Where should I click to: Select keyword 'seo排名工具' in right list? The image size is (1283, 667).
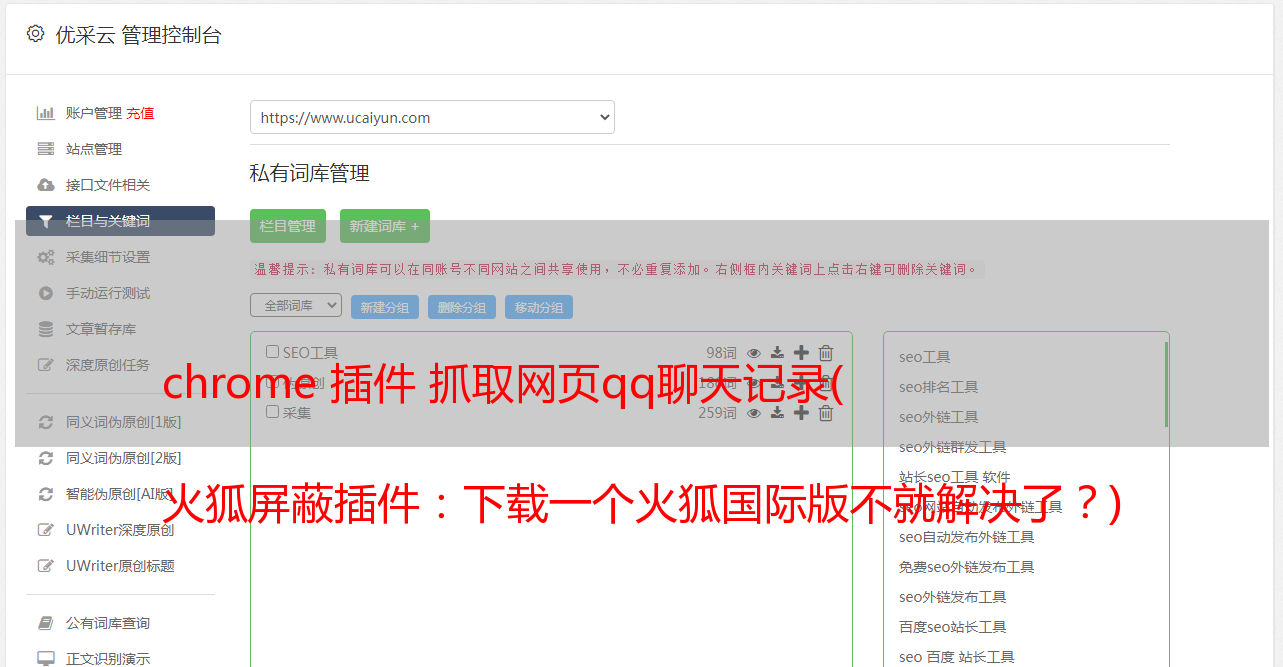(x=939, y=387)
